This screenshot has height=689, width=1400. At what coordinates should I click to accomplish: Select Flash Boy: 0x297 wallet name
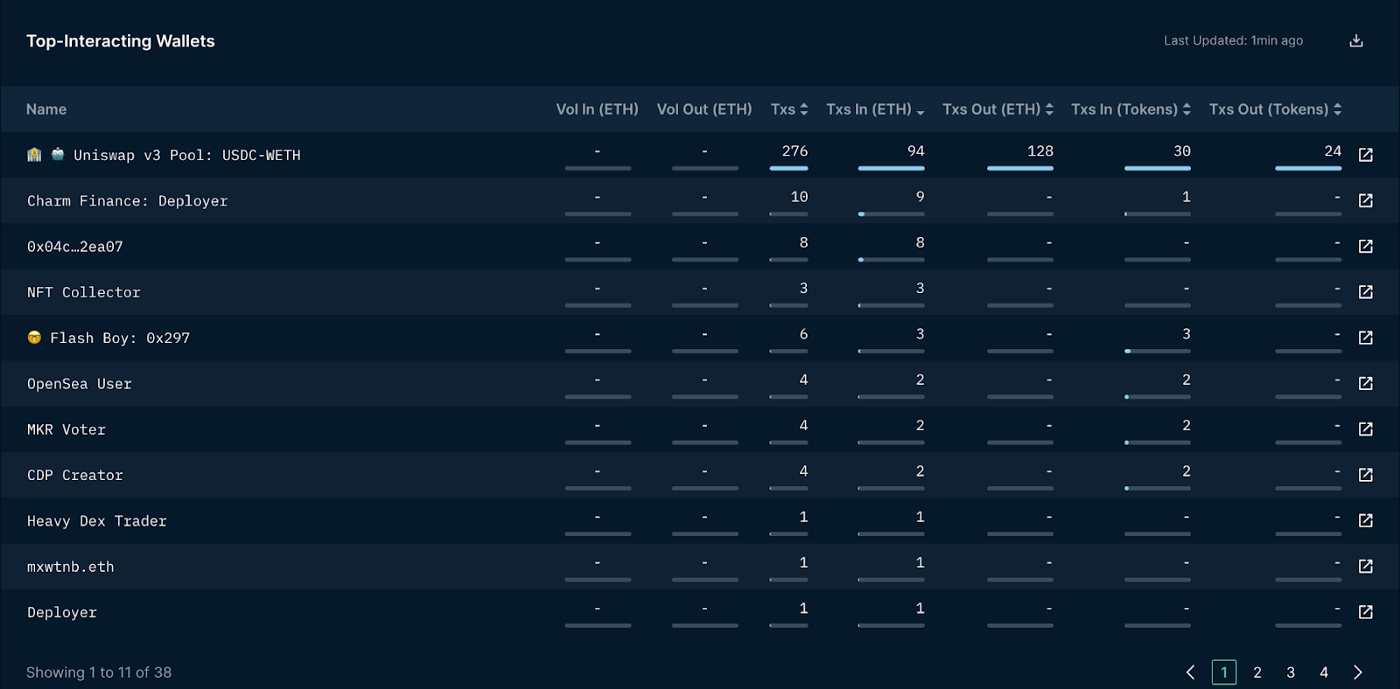(120, 338)
